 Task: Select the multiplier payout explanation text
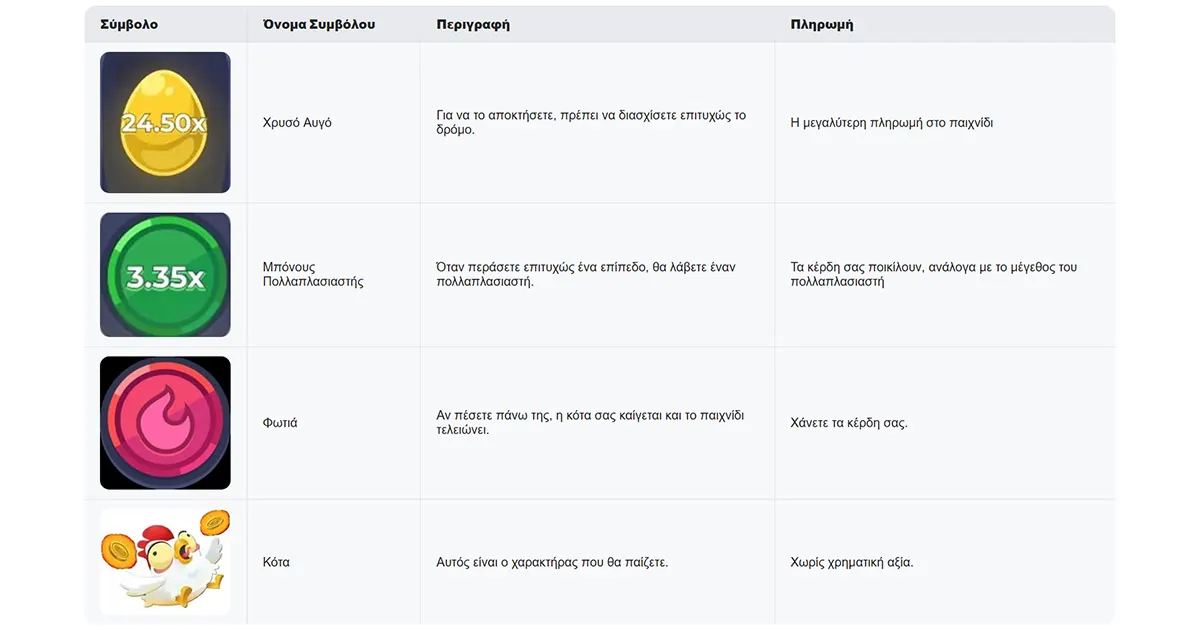(934, 274)
